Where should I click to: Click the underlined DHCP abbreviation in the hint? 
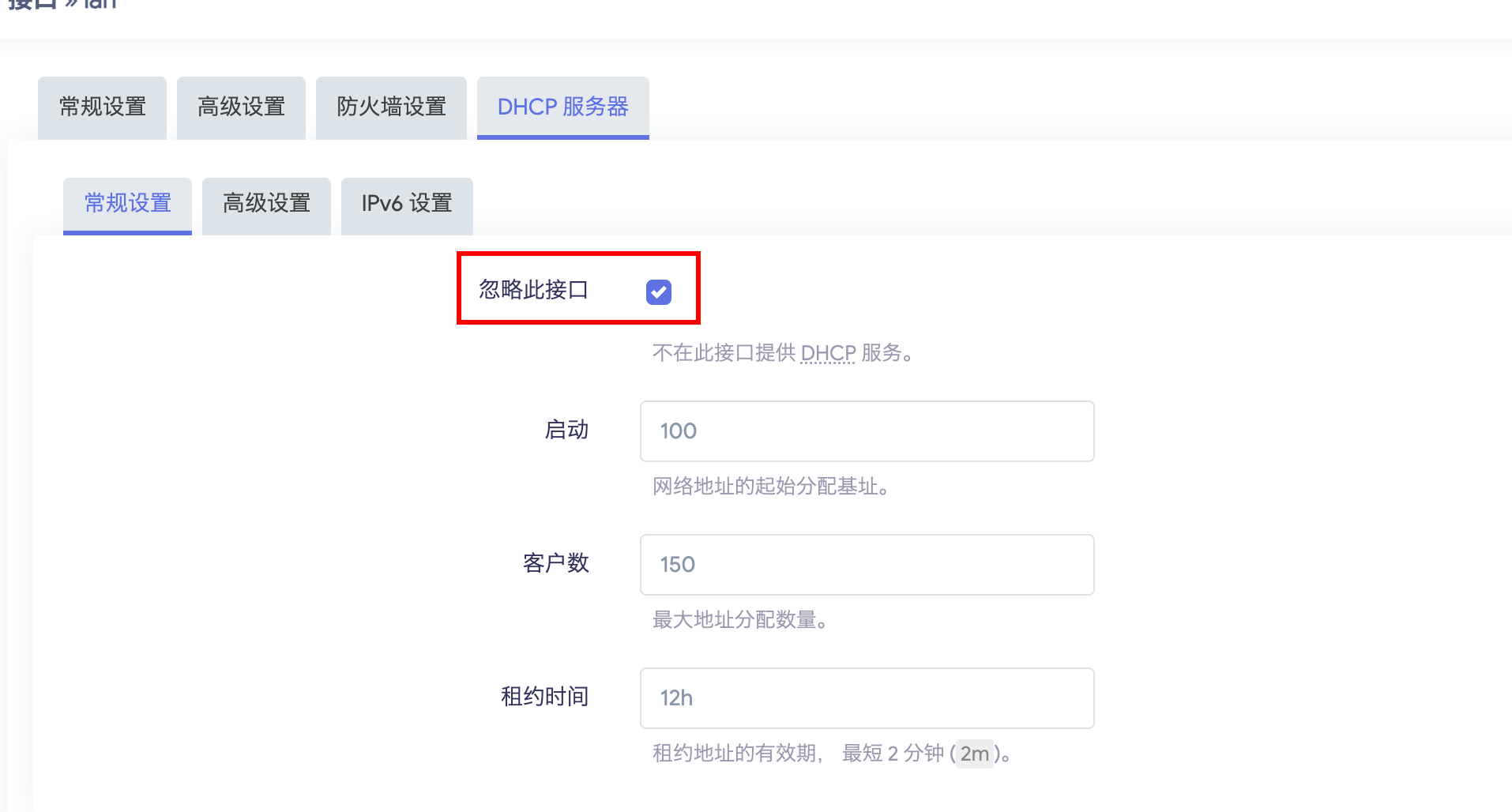(x=828, y=353)
